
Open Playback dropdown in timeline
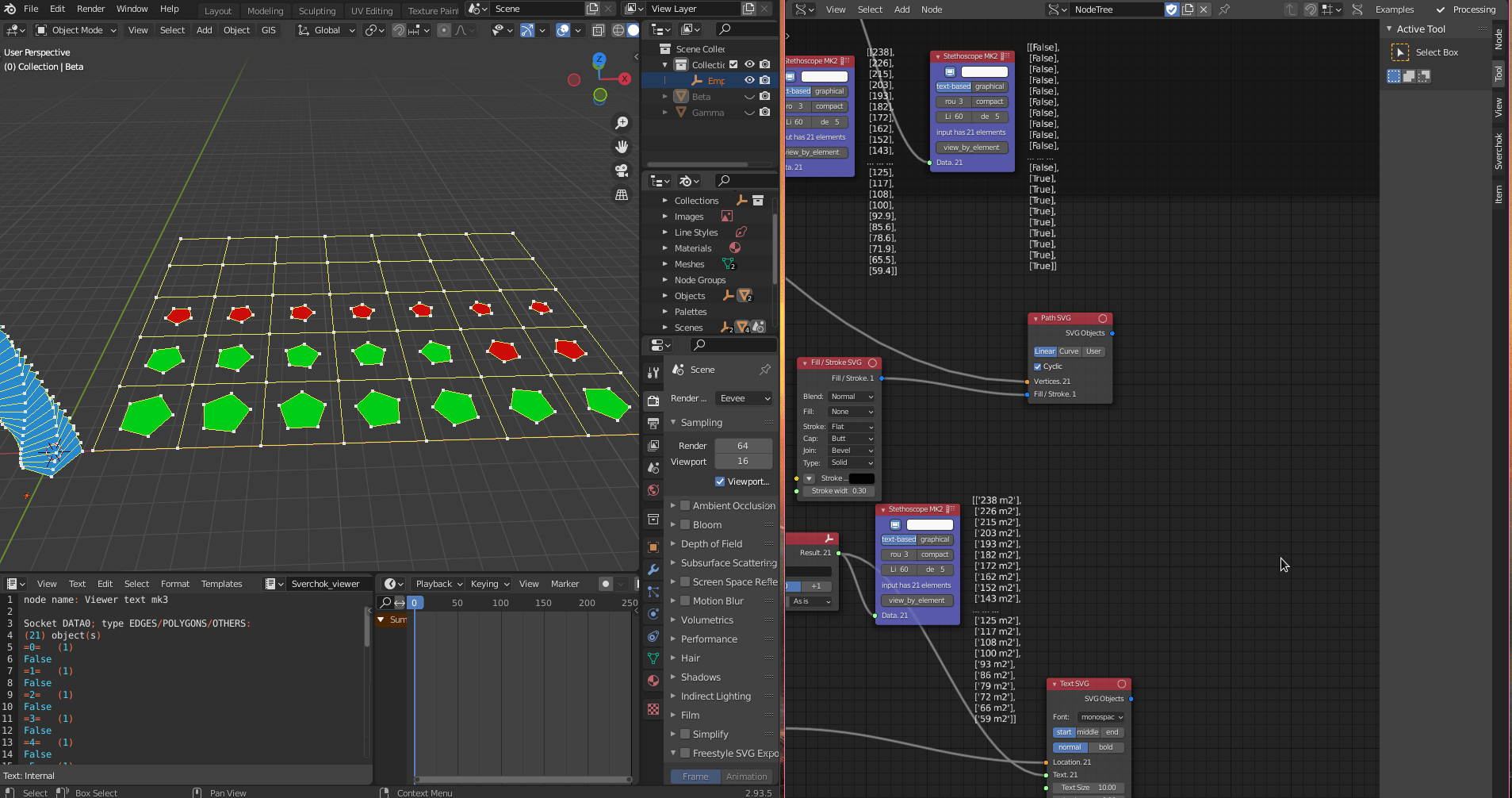point(439,584)
